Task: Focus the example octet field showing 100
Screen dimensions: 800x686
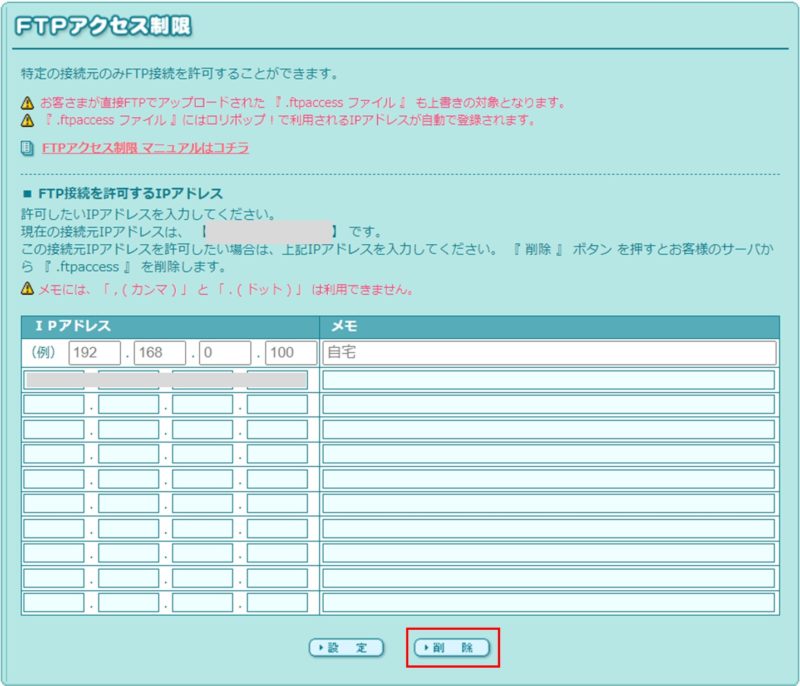Action: [292, 353]
